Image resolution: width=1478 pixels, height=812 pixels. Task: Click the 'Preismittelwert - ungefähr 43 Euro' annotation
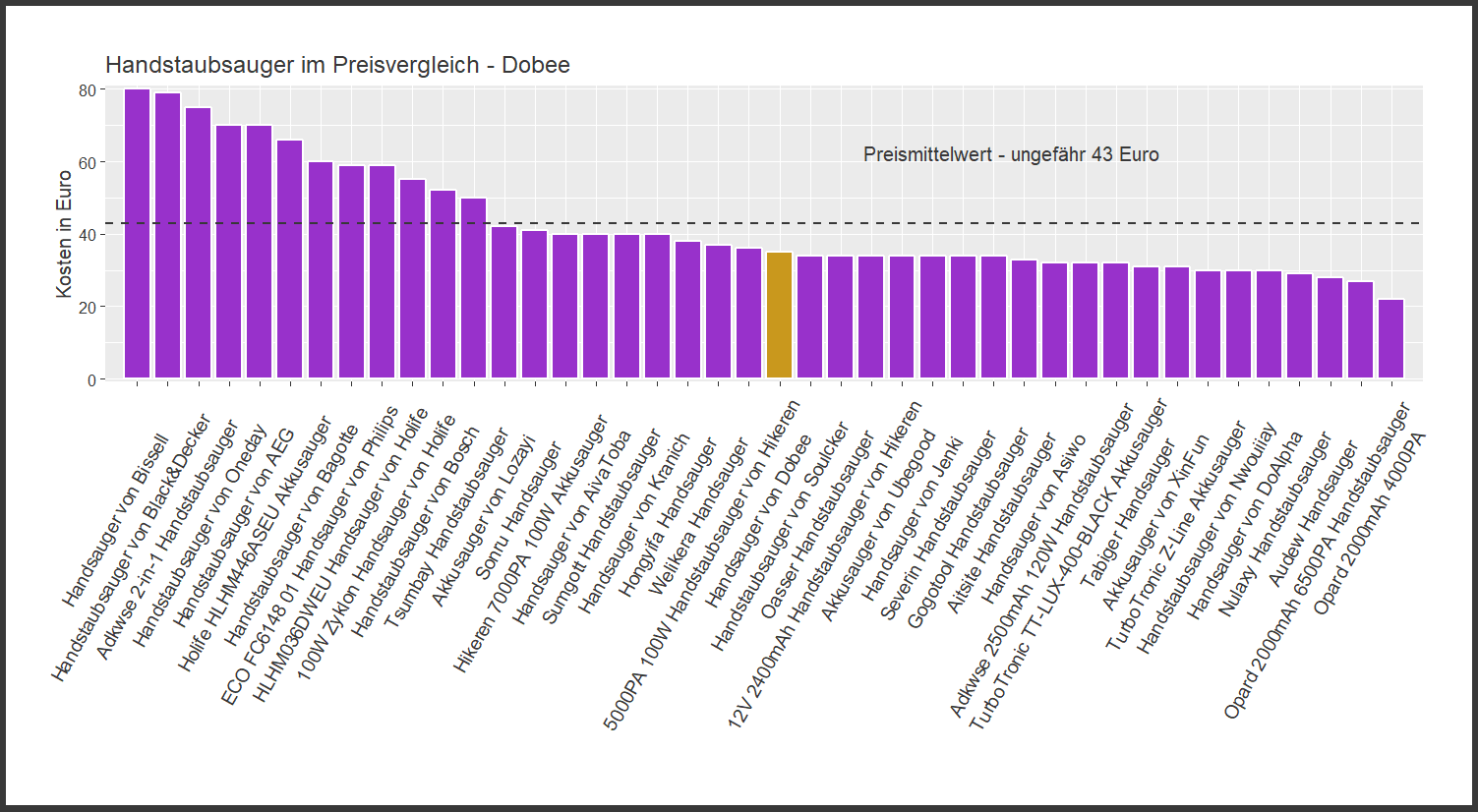coord(1011,155)
